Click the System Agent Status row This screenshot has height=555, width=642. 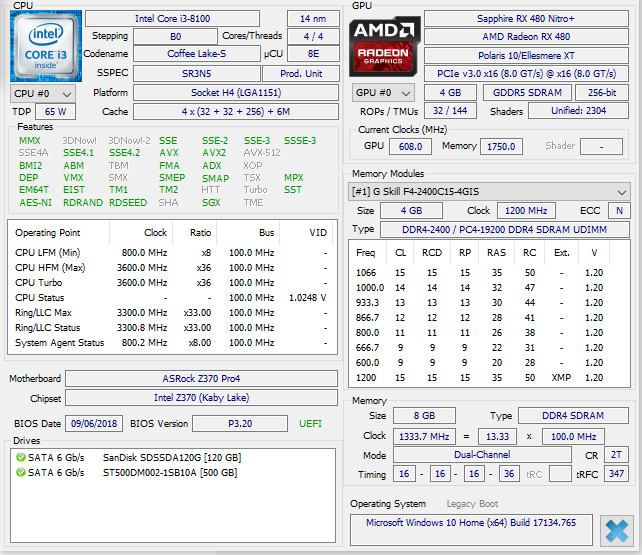click(x=172, y=343)
